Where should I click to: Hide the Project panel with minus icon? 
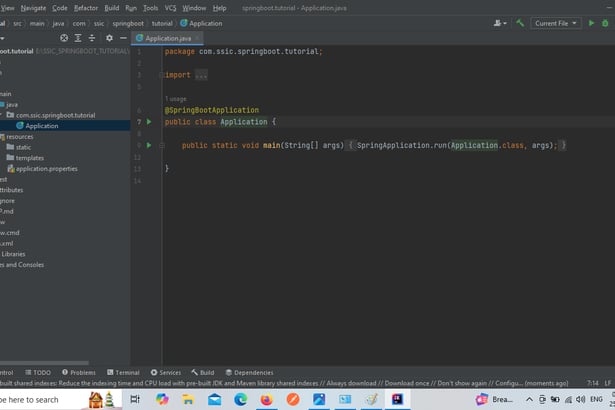pyautogui.click(x=123, y=38)
